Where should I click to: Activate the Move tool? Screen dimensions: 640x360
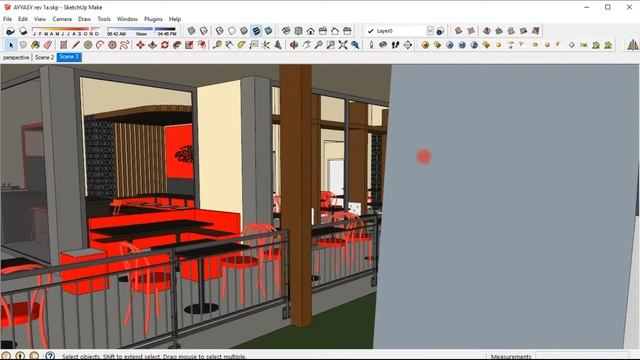click(140, 45)
